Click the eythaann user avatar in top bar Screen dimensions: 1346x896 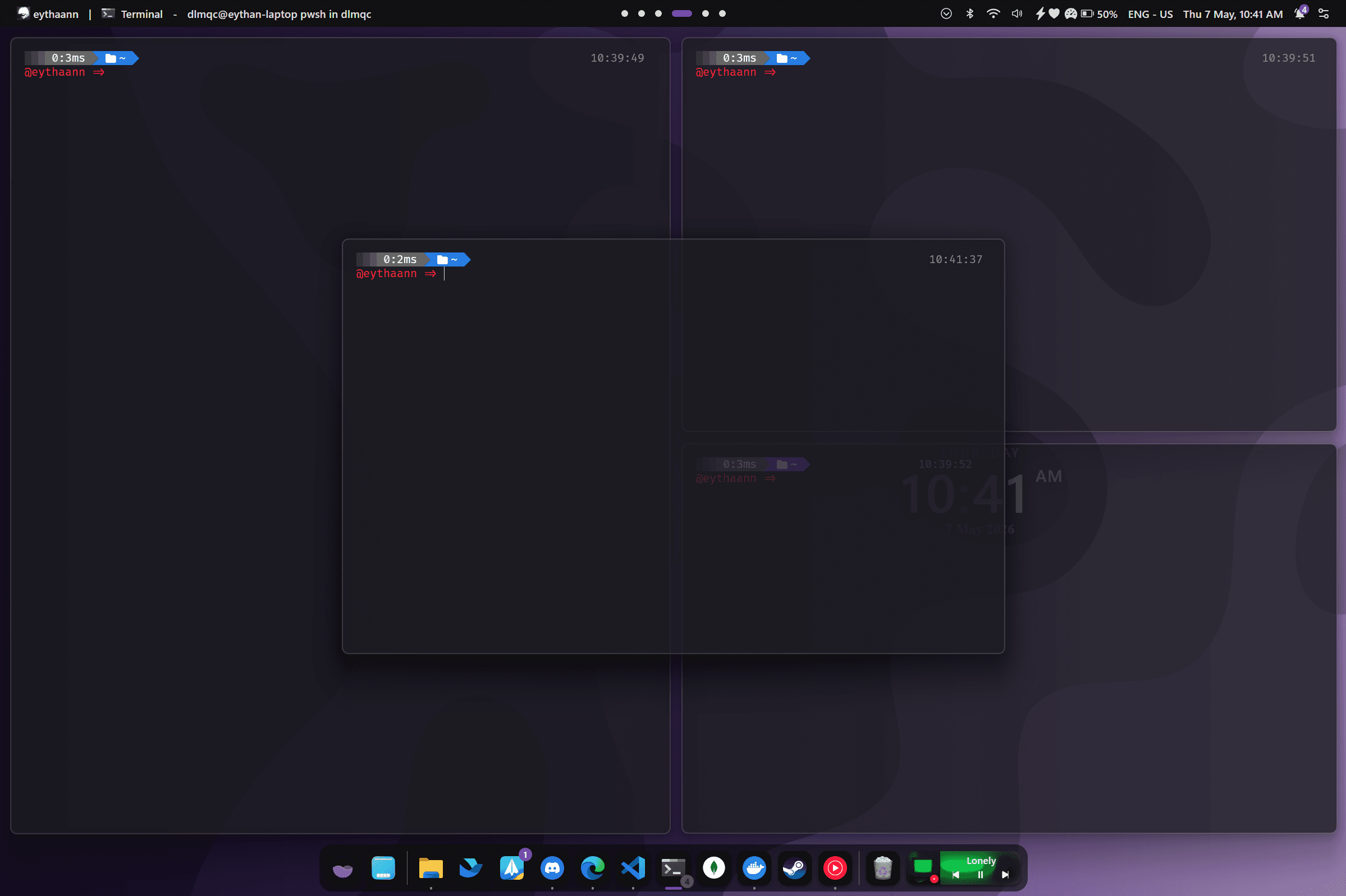(x=23, y=13)
